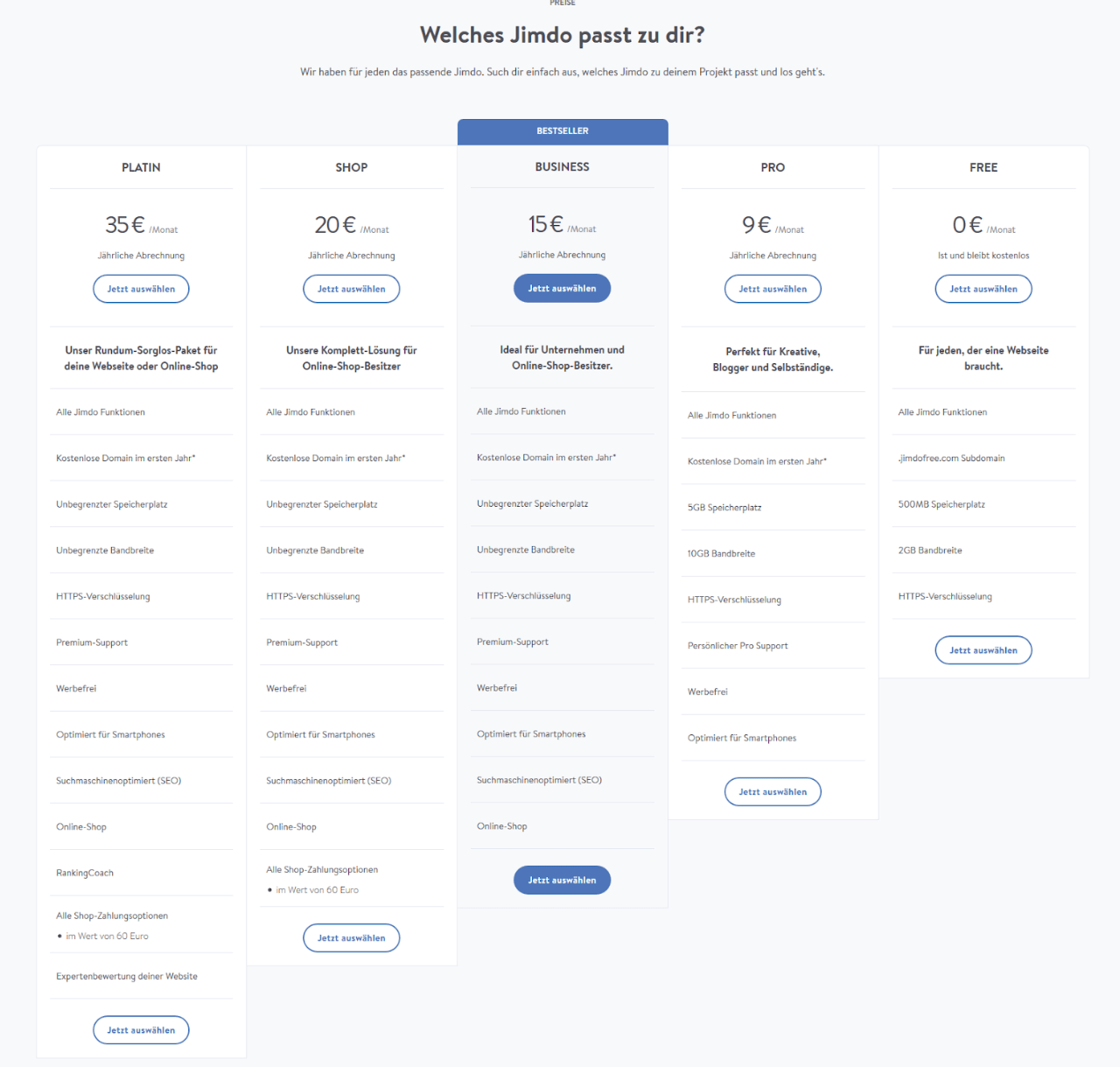Click top 'Jetzt auswählen' button in FREE column

pyautogui.click(x=983, y=289)
